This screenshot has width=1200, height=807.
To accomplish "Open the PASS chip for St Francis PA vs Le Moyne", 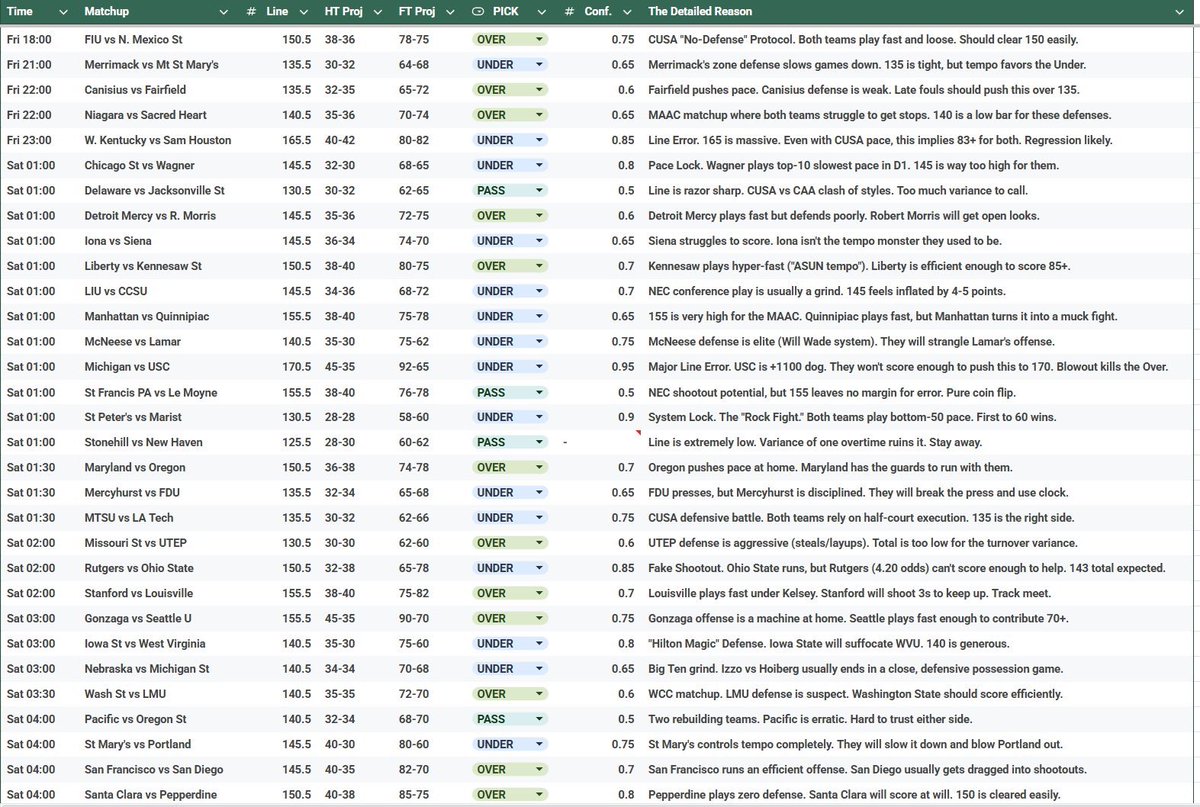I will click(x=510, y=392).
